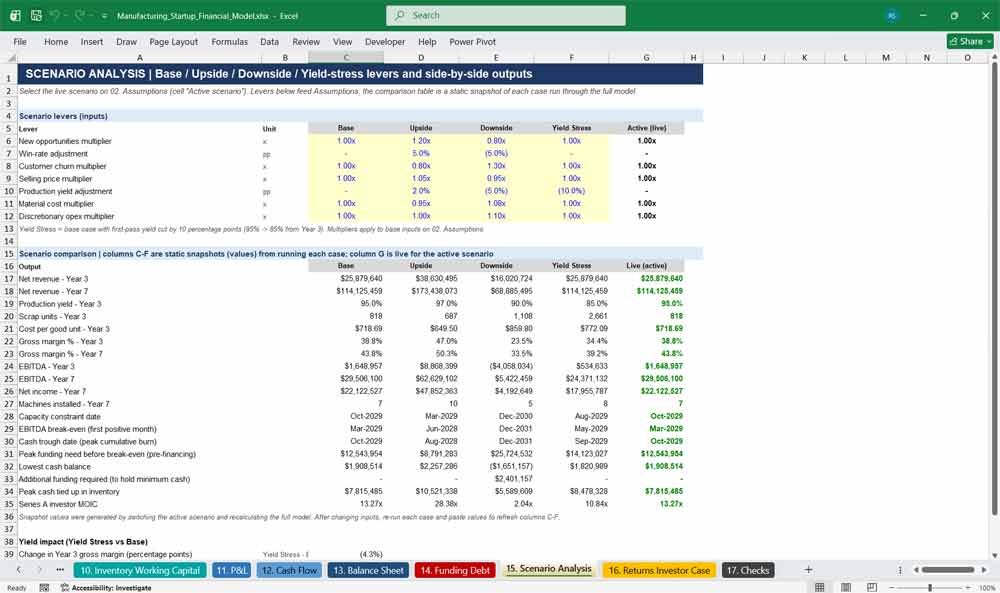Viewport: 1000px width, 593px height.
Task: Switch to 14. Funding Debt sheet tab
Action: [455, 571]
